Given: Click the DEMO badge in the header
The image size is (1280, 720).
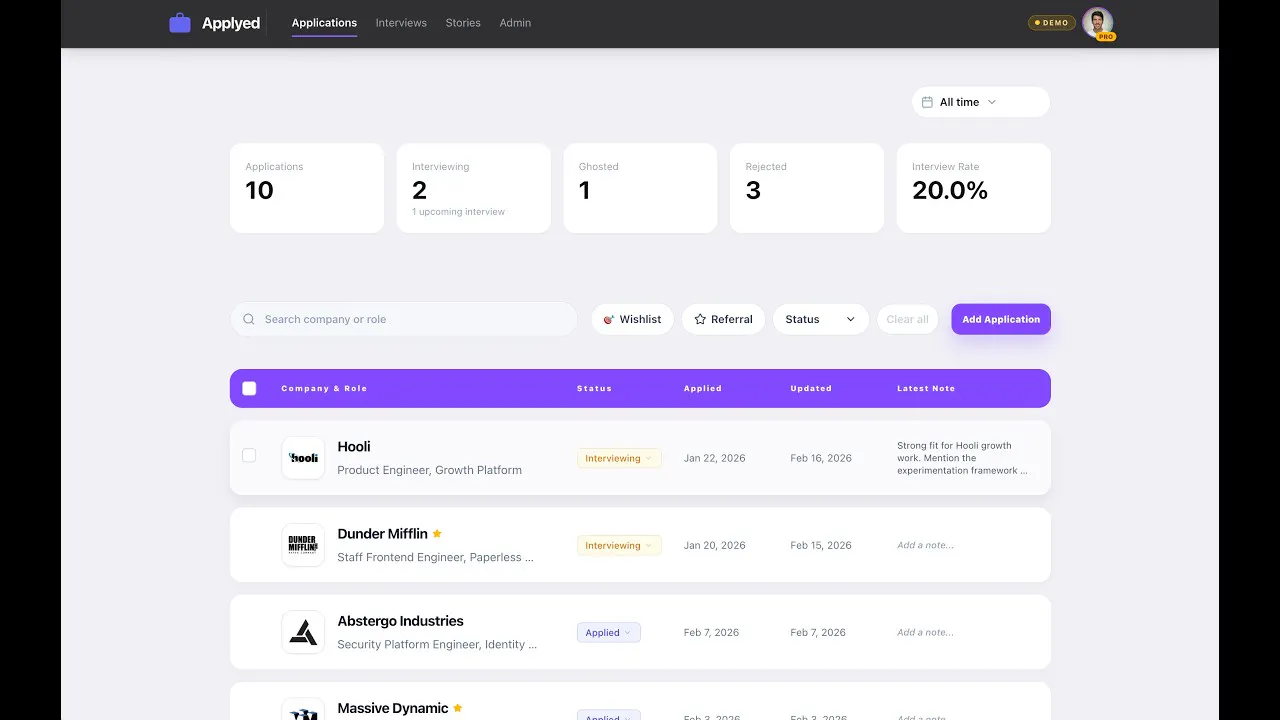Looking at the screenshot, I should pyautogui.click(x=1052, y=23).
